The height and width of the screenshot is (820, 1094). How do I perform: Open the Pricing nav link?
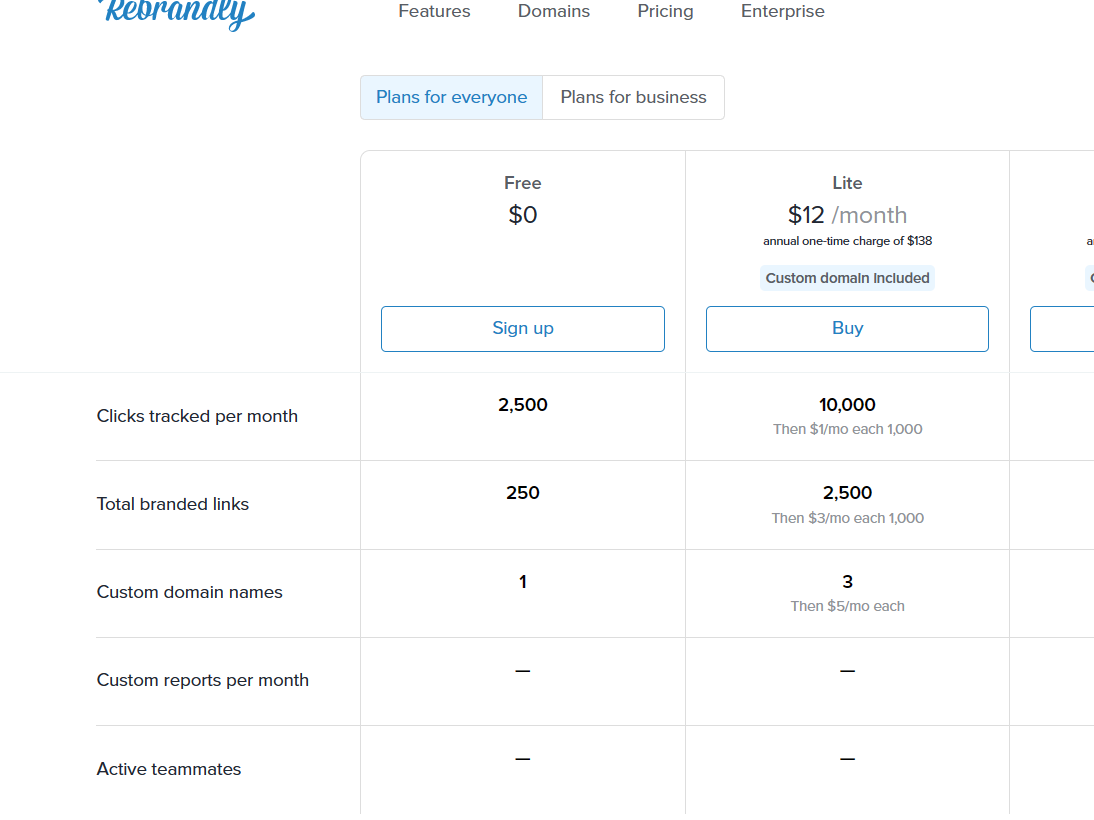665,12
